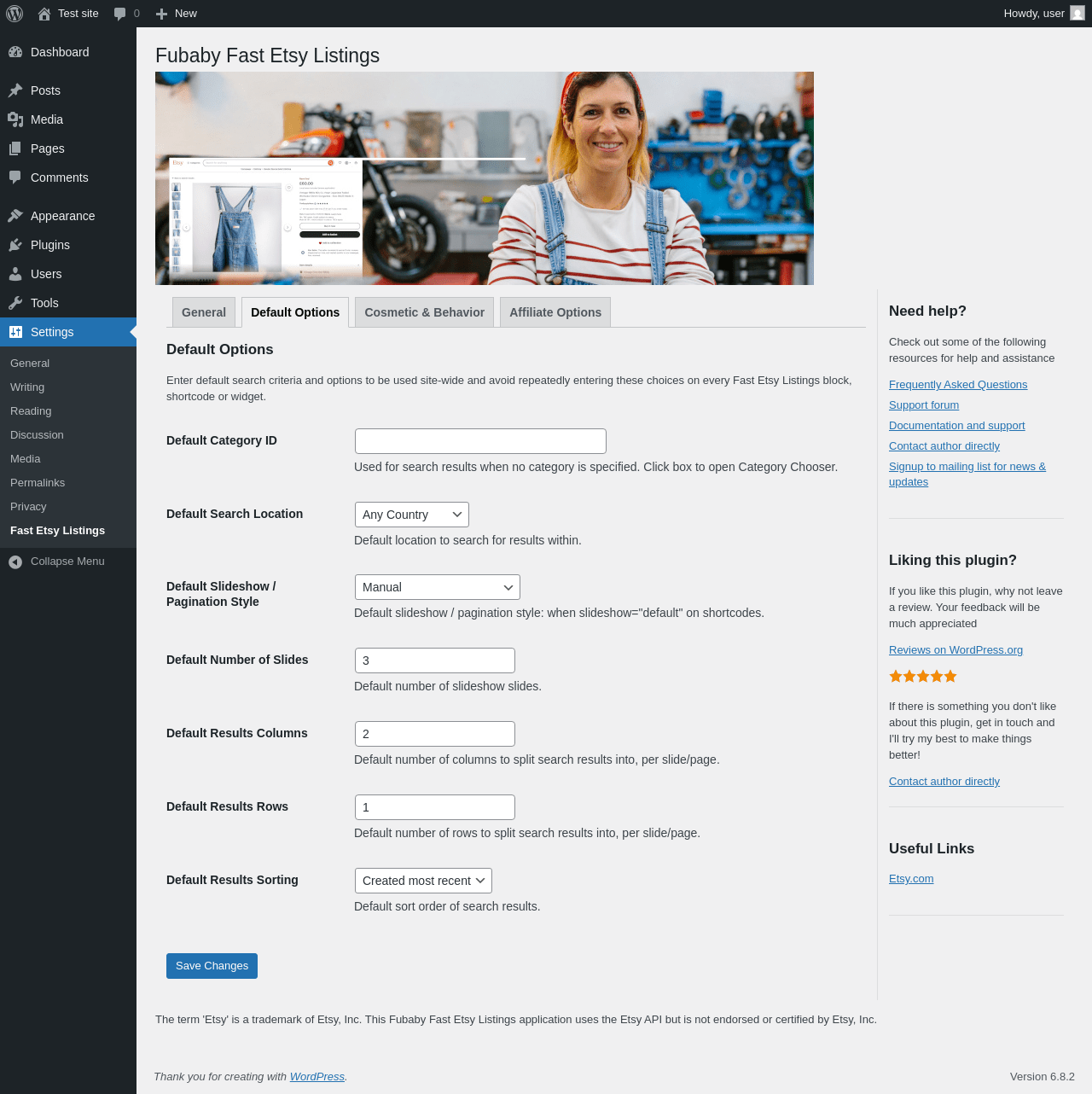The width and height of the screenshot is (1092, 1094).
Task: Open the Etsy.com link
Action: point(911,879)
